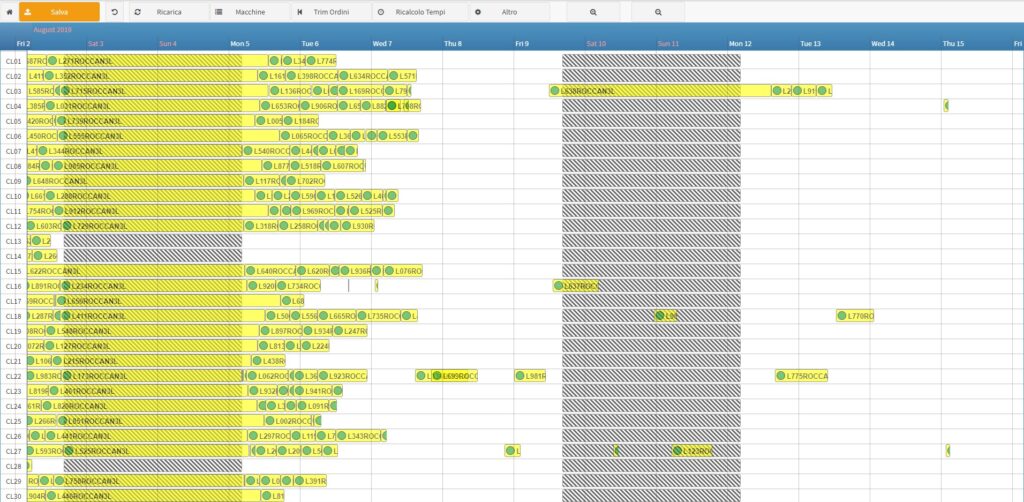Click the green dot on order L775ROCCA
The height and width of the screenshot is (502, 1024).
tap(781, 376)
